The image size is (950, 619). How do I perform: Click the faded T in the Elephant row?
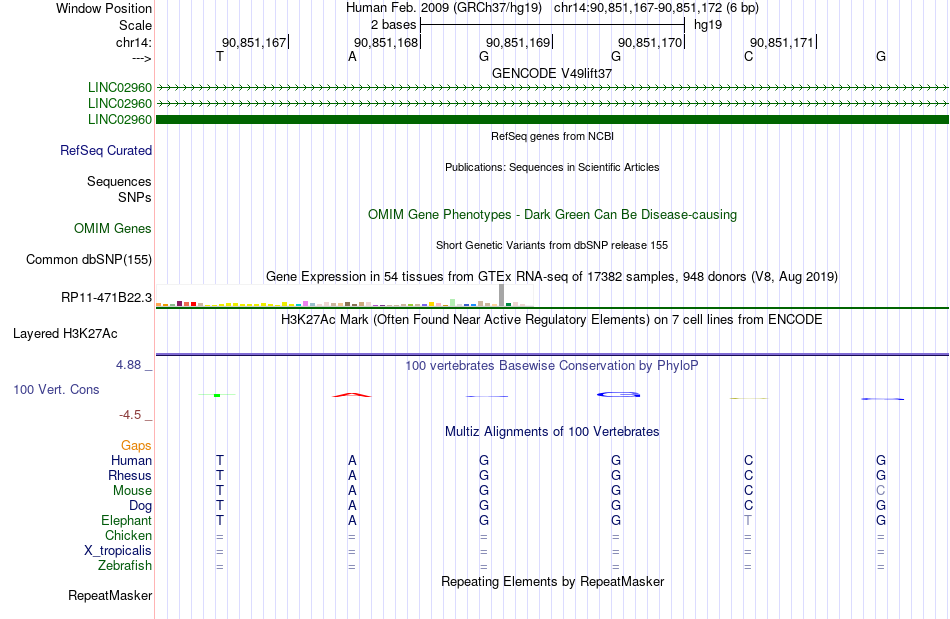tap(748, 520)
